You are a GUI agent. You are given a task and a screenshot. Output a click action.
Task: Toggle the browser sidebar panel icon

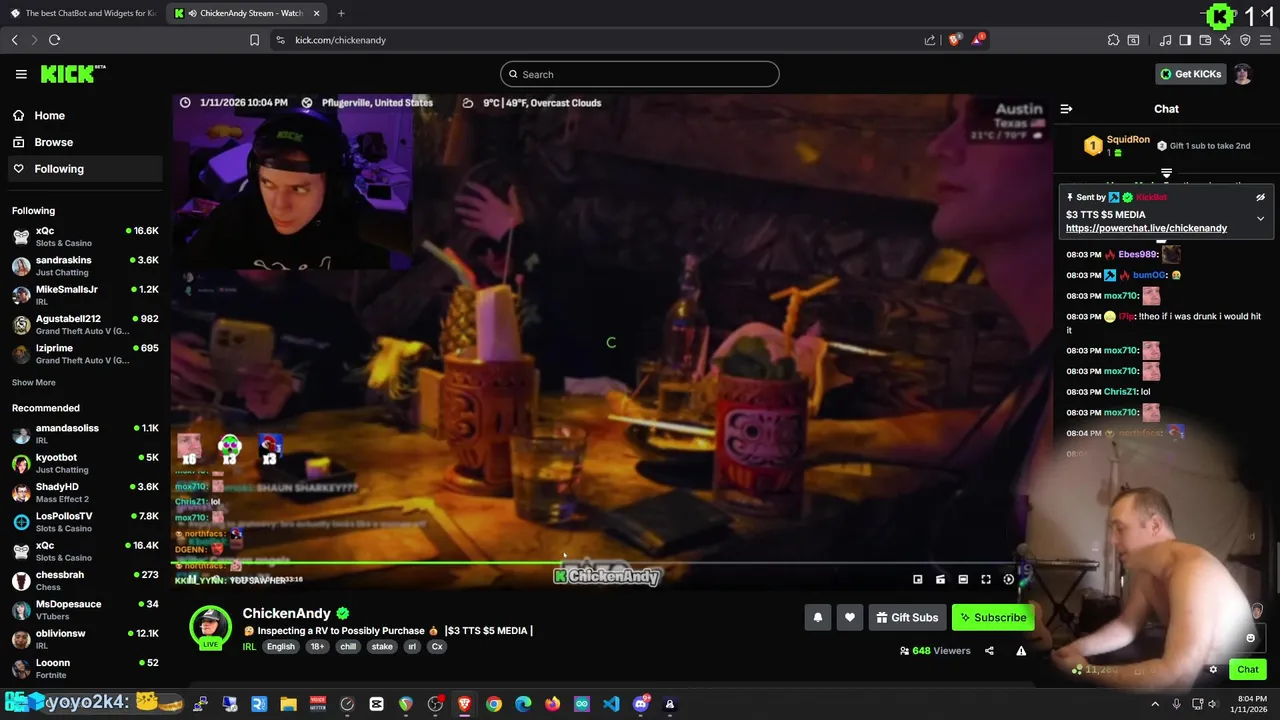(x=1185, y=40)
